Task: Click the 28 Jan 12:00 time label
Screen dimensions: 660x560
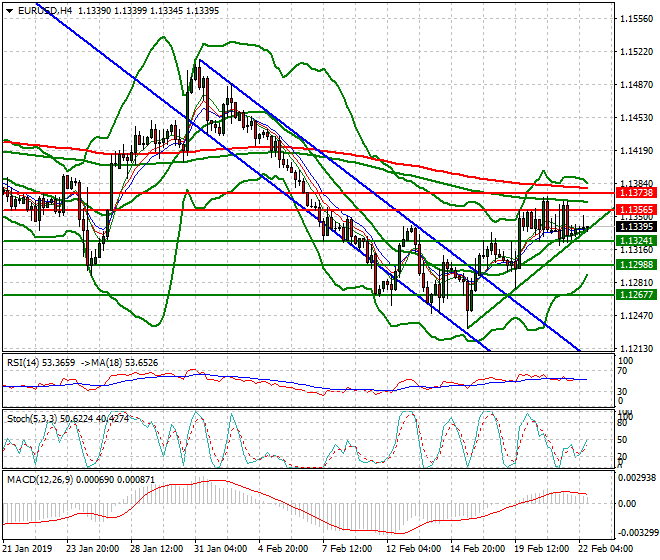Action: (157, 549)
